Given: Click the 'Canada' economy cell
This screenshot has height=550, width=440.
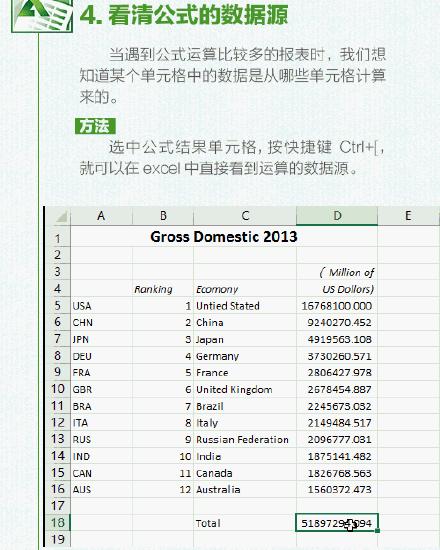Looking at the screenshot, I should click(245, 473).
